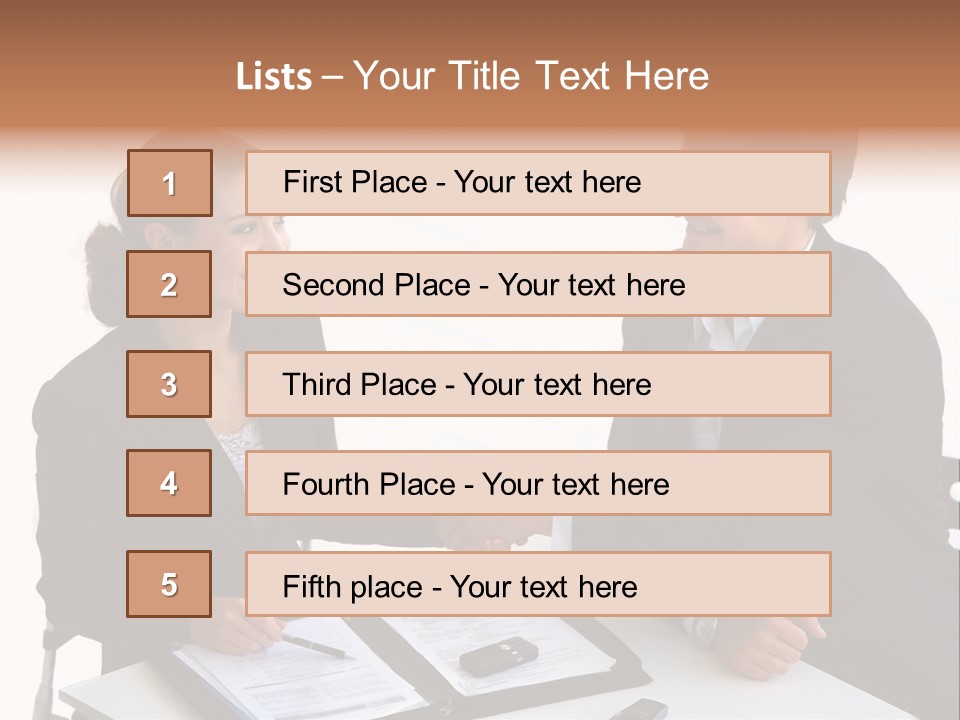Click the mobile phone on the binder

coord(498,656)
